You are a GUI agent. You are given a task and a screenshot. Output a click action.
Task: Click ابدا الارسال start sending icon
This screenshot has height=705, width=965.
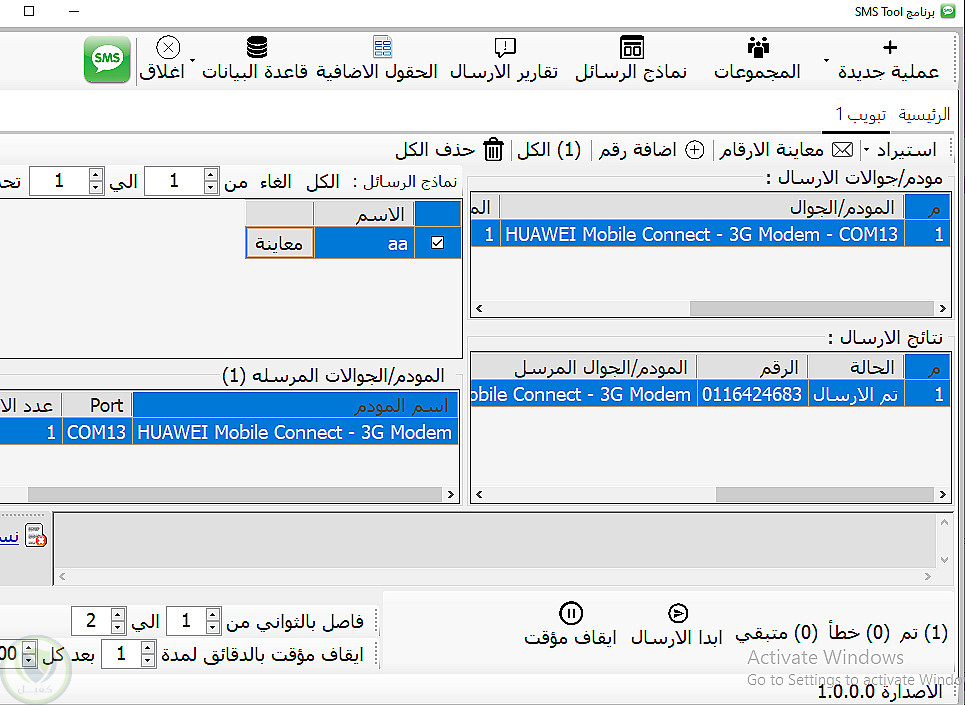click(678, 613)
